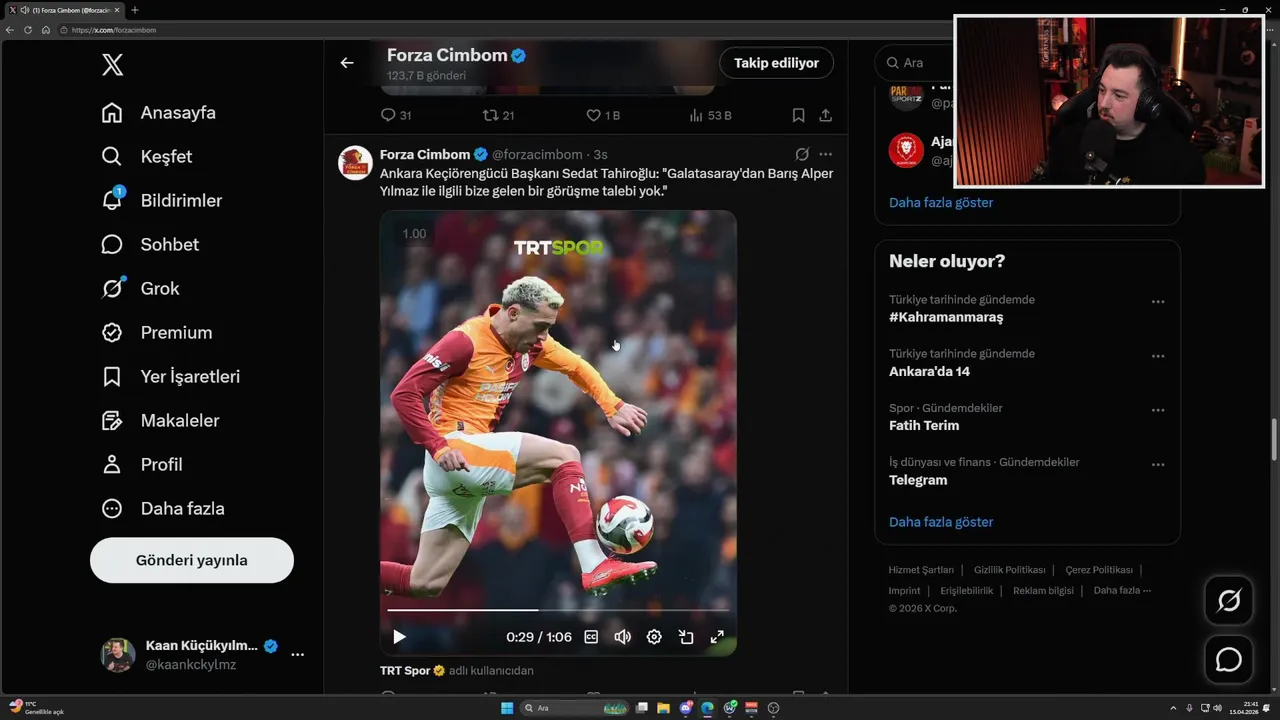The image size is (1280, 720).
Task: Go back with the header arrow
Action: [x=347, y=63]
